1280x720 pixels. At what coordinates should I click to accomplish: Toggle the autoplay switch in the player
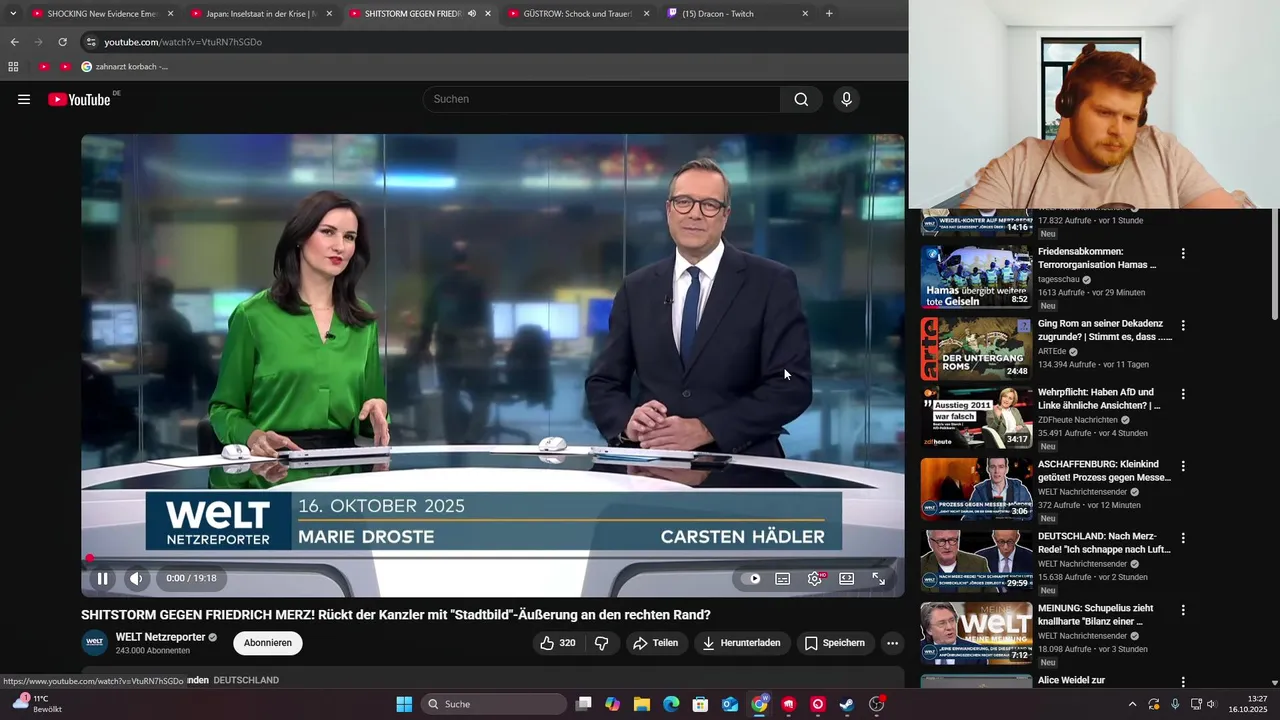click(x=749, y=578)
